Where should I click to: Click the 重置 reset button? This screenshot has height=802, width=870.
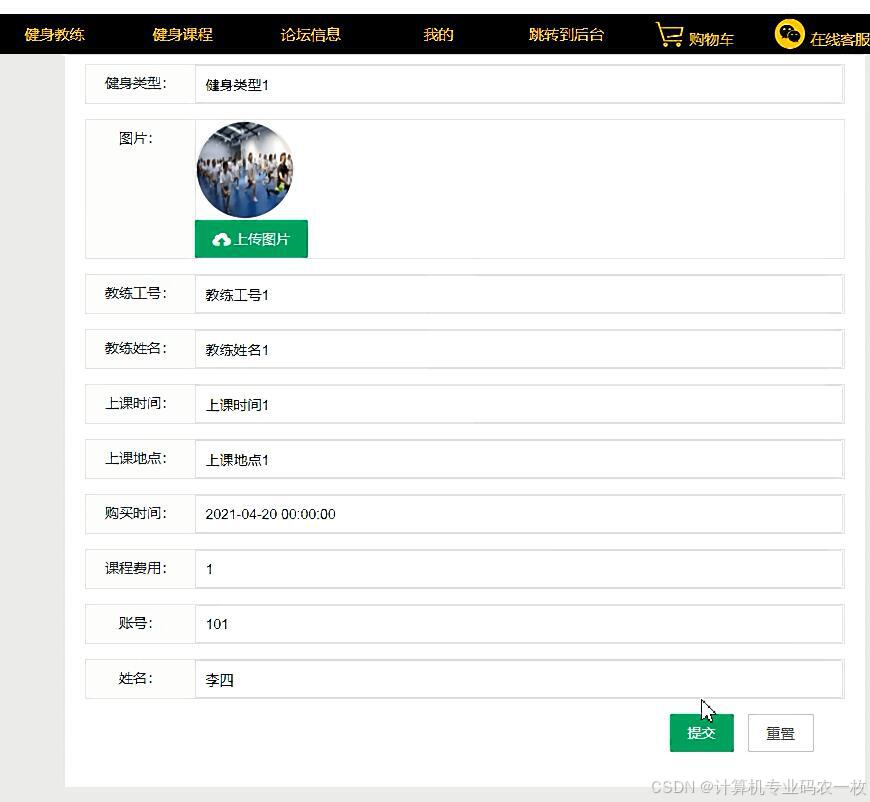pyautogui.click(x=781, y=733)
